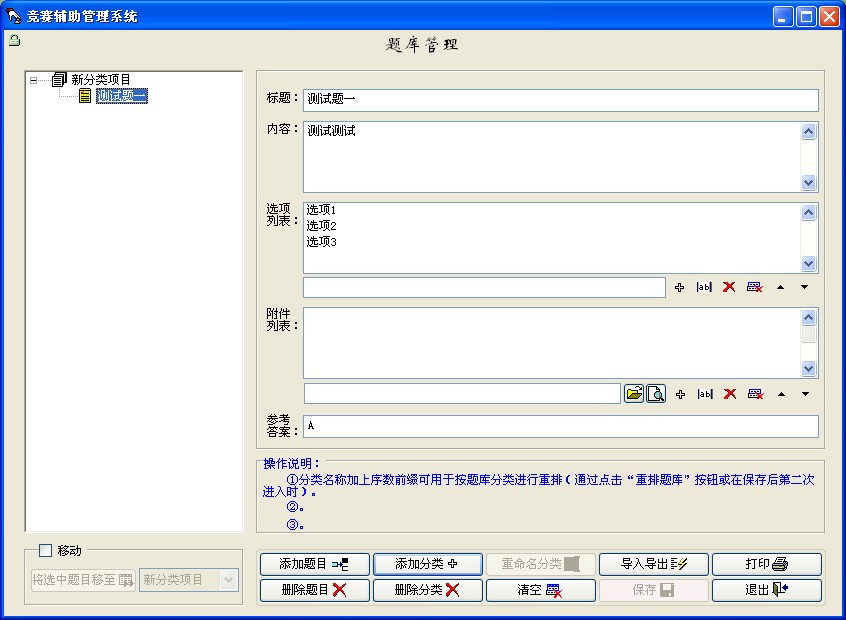Click the application icon in the title bar
846x620 pixels.
coord(13,16)
